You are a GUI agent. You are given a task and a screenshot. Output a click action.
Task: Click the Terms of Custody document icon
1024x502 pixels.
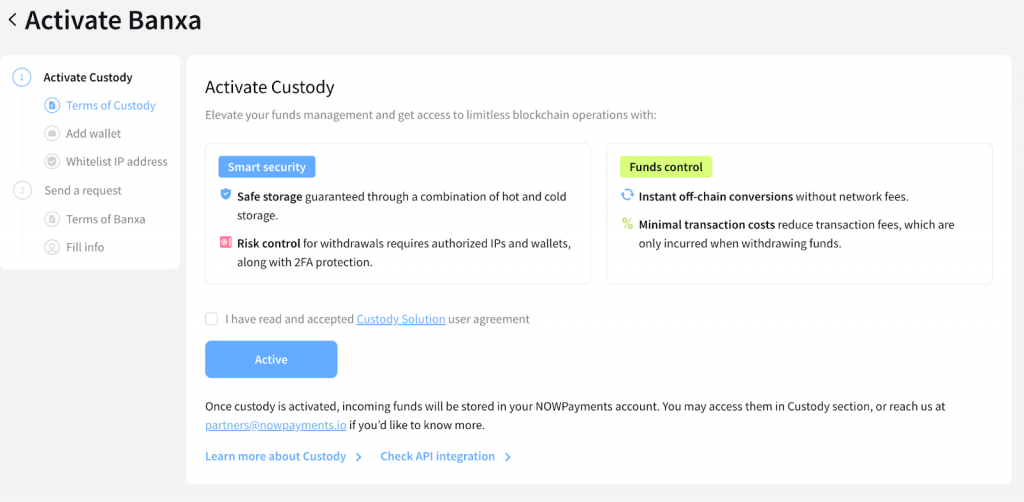(52, 105)
